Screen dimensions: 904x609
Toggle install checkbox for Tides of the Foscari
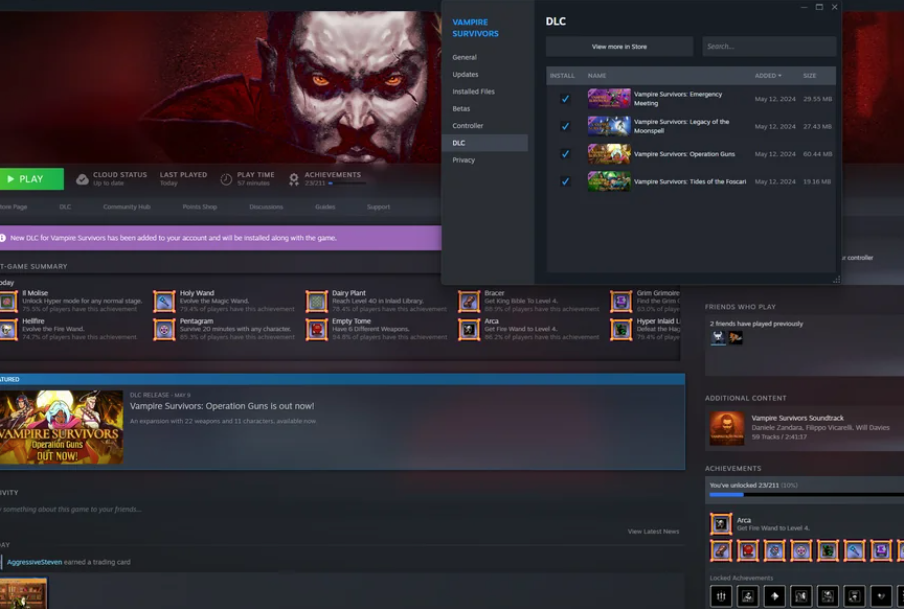pyautogui.click(x=565, y=182)
